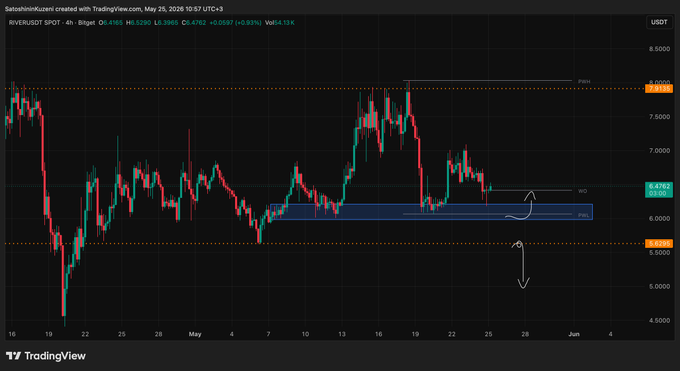Click the volume reading Vol 54.13 K
680x371 pixels.
coord(280,23)
